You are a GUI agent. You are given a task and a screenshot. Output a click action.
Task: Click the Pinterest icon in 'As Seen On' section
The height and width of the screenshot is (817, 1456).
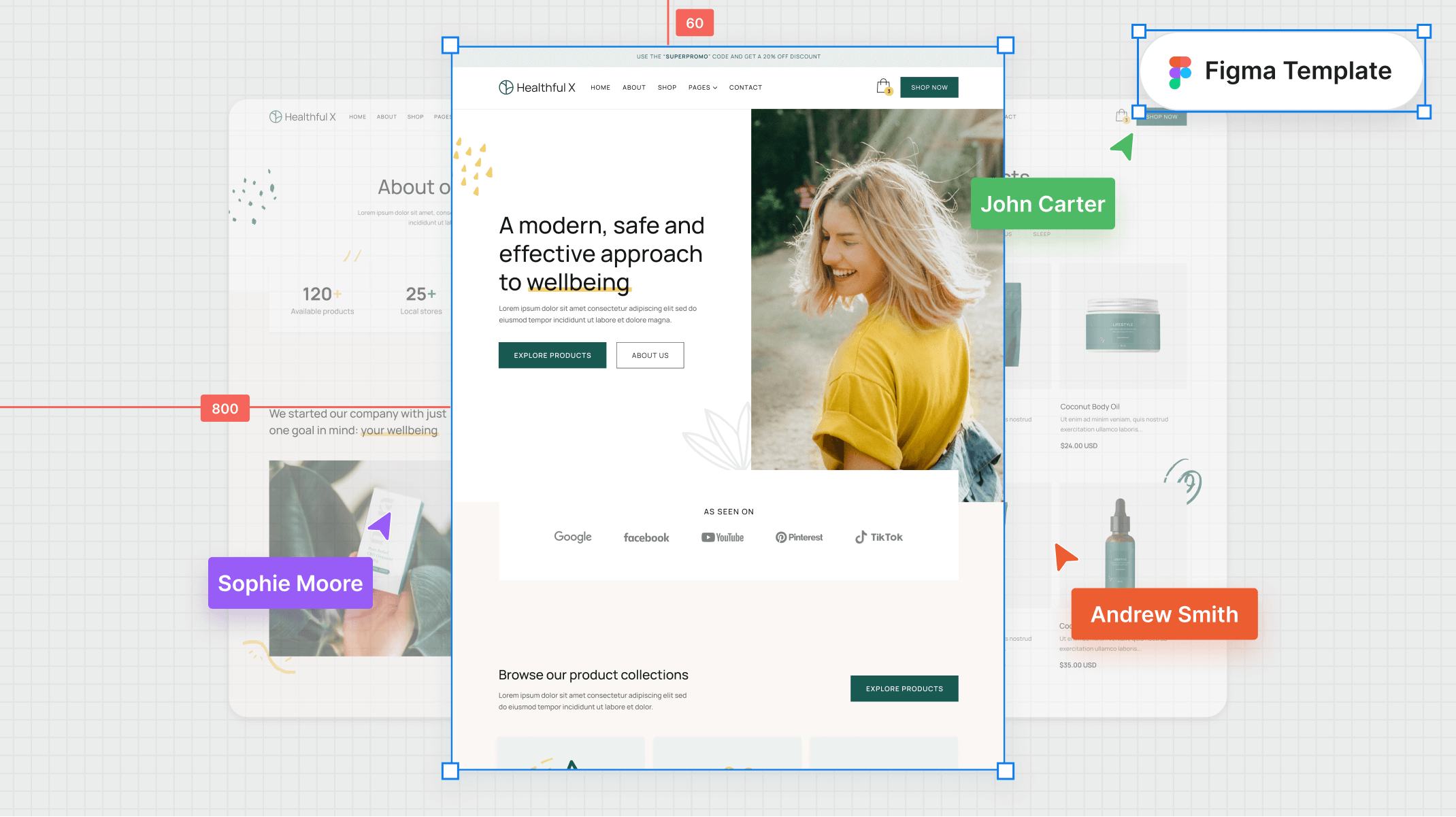coord(799,537)
